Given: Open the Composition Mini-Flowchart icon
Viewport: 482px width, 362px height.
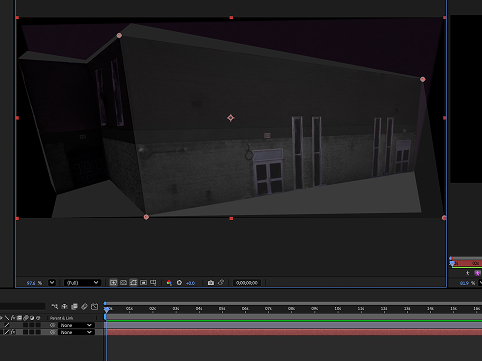Looking at the screenshot, I should tap(55, 306).
